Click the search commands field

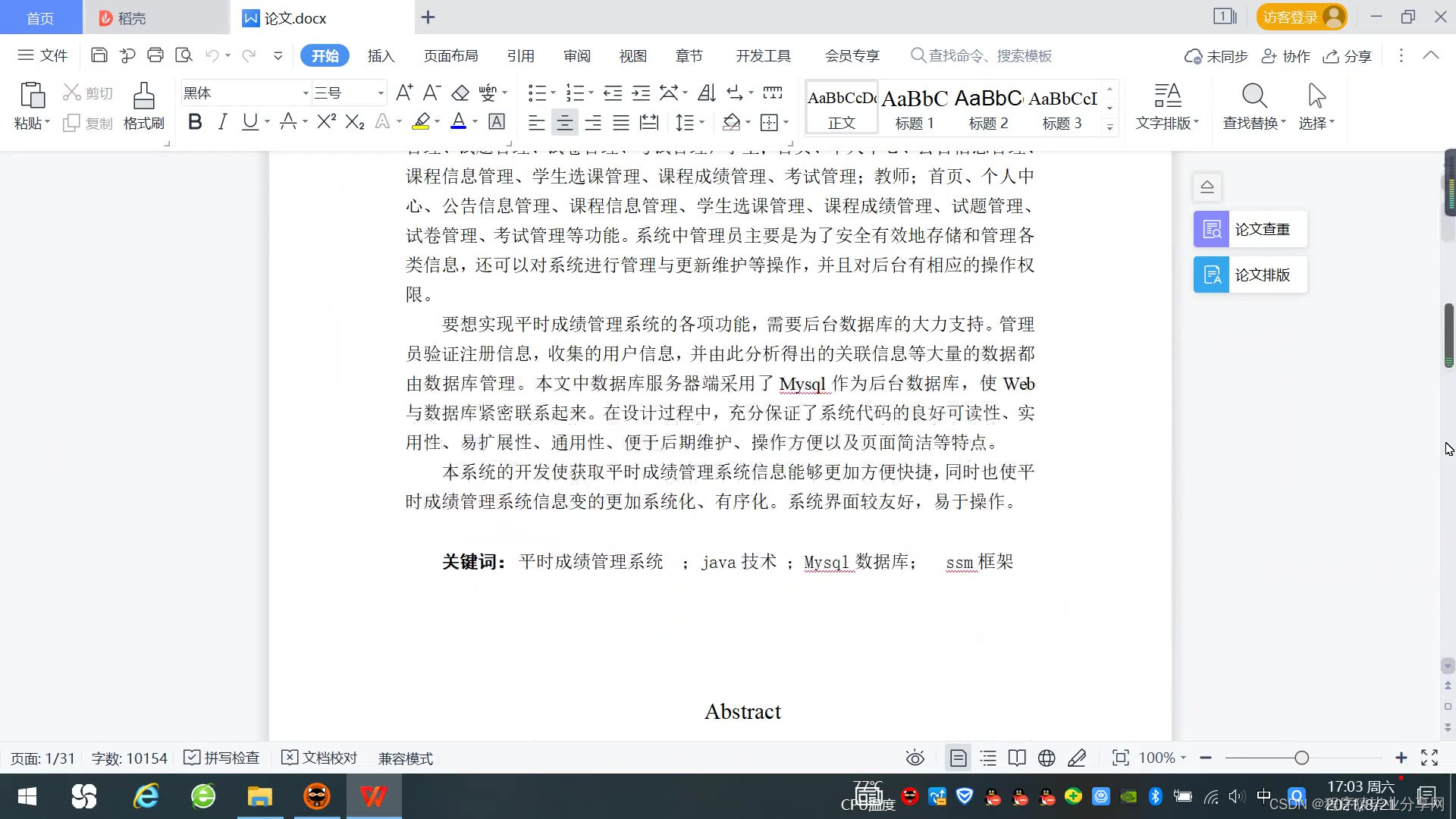(x=981, y=55)
